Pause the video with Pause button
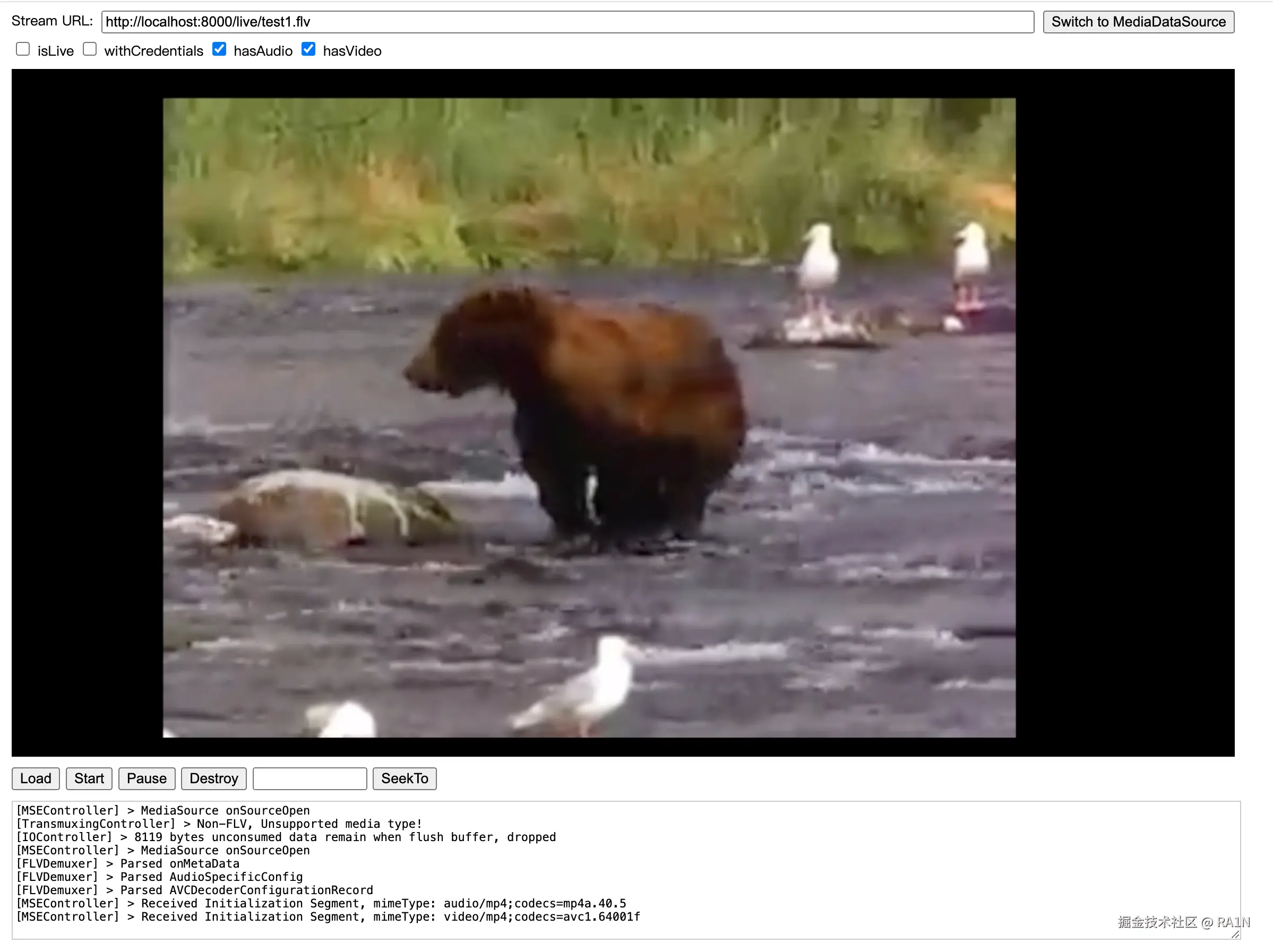This screenshot has height=952, width=1273. pyautogui.click(x=146, y=778)
